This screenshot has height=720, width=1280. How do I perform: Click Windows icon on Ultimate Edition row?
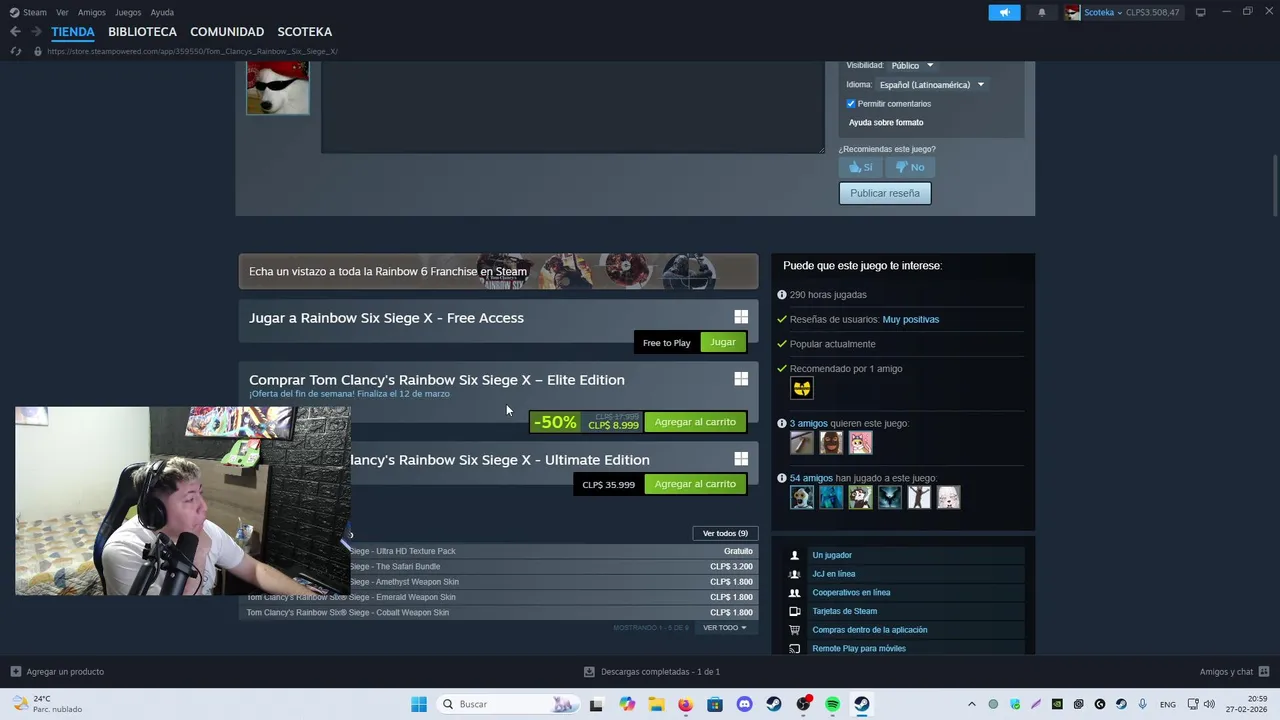741,459
